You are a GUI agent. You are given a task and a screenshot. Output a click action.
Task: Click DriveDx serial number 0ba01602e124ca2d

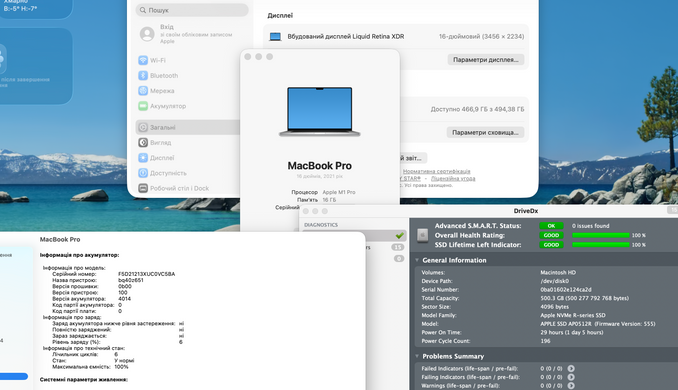click(x=566, y=290)
